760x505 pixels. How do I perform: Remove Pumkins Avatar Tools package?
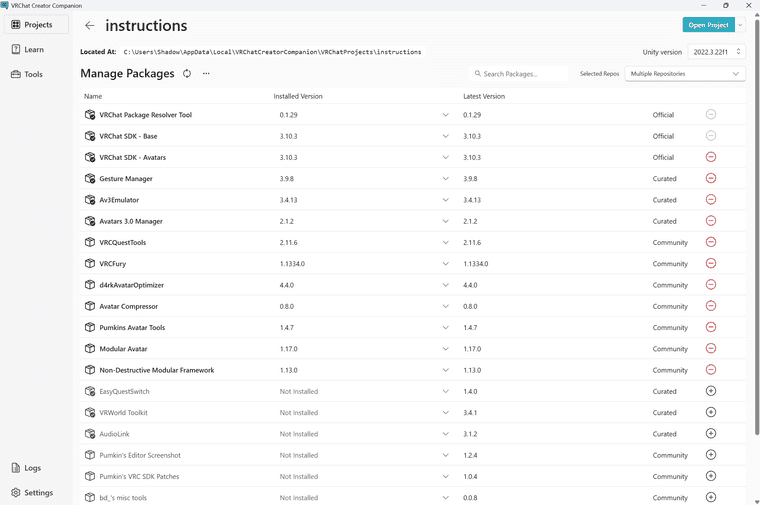711,328
